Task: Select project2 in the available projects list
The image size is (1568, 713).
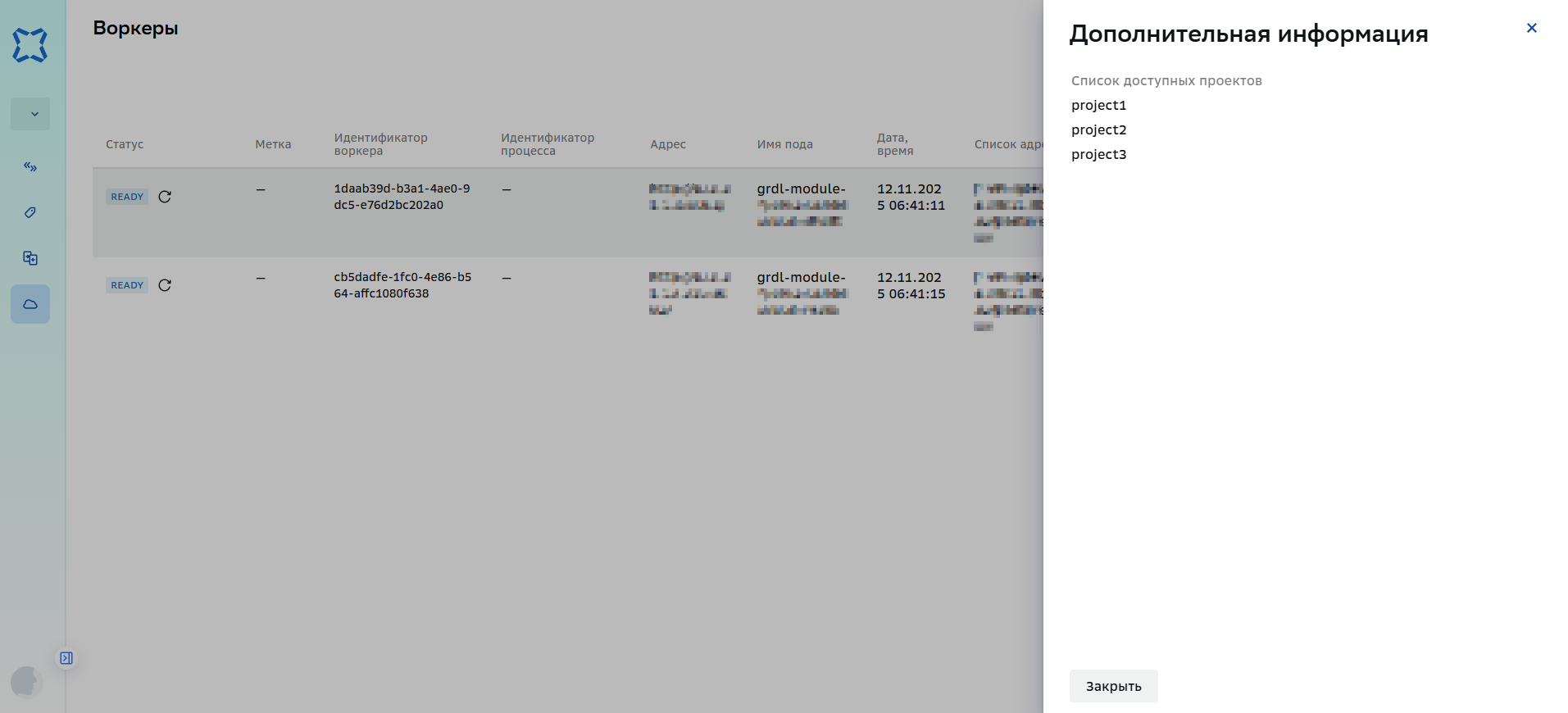Action: click(1098, 129)
